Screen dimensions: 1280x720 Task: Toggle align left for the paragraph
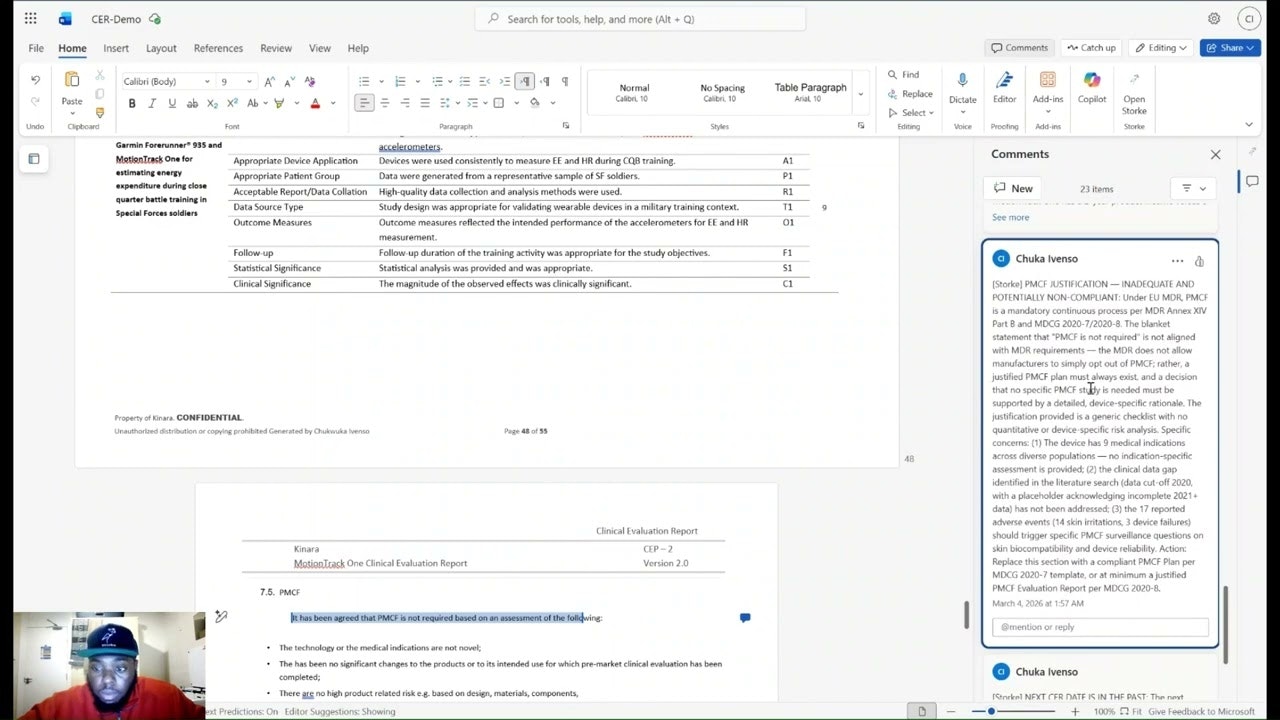364,103
